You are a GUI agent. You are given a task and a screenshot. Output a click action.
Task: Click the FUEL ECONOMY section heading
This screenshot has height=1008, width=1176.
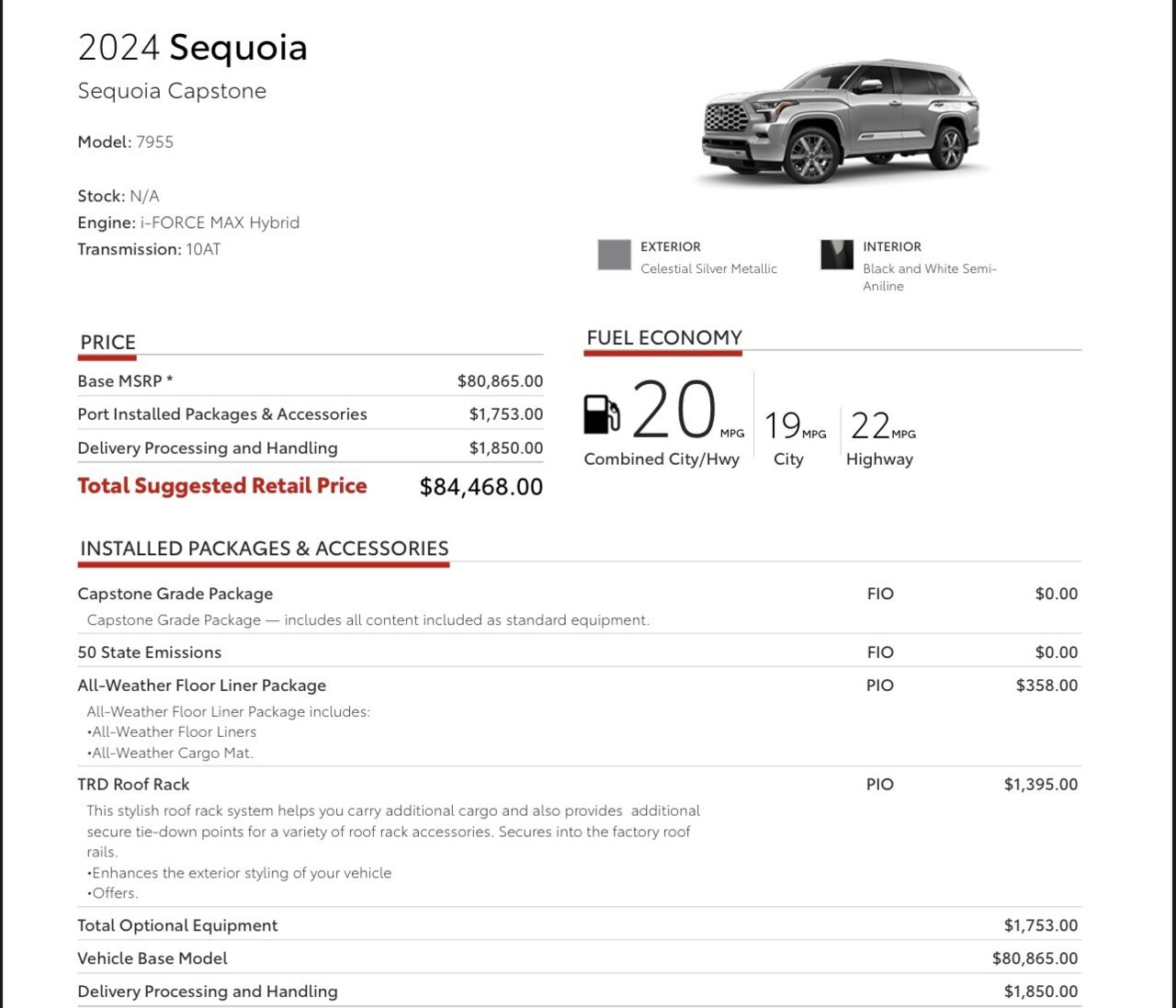(664, 337)
